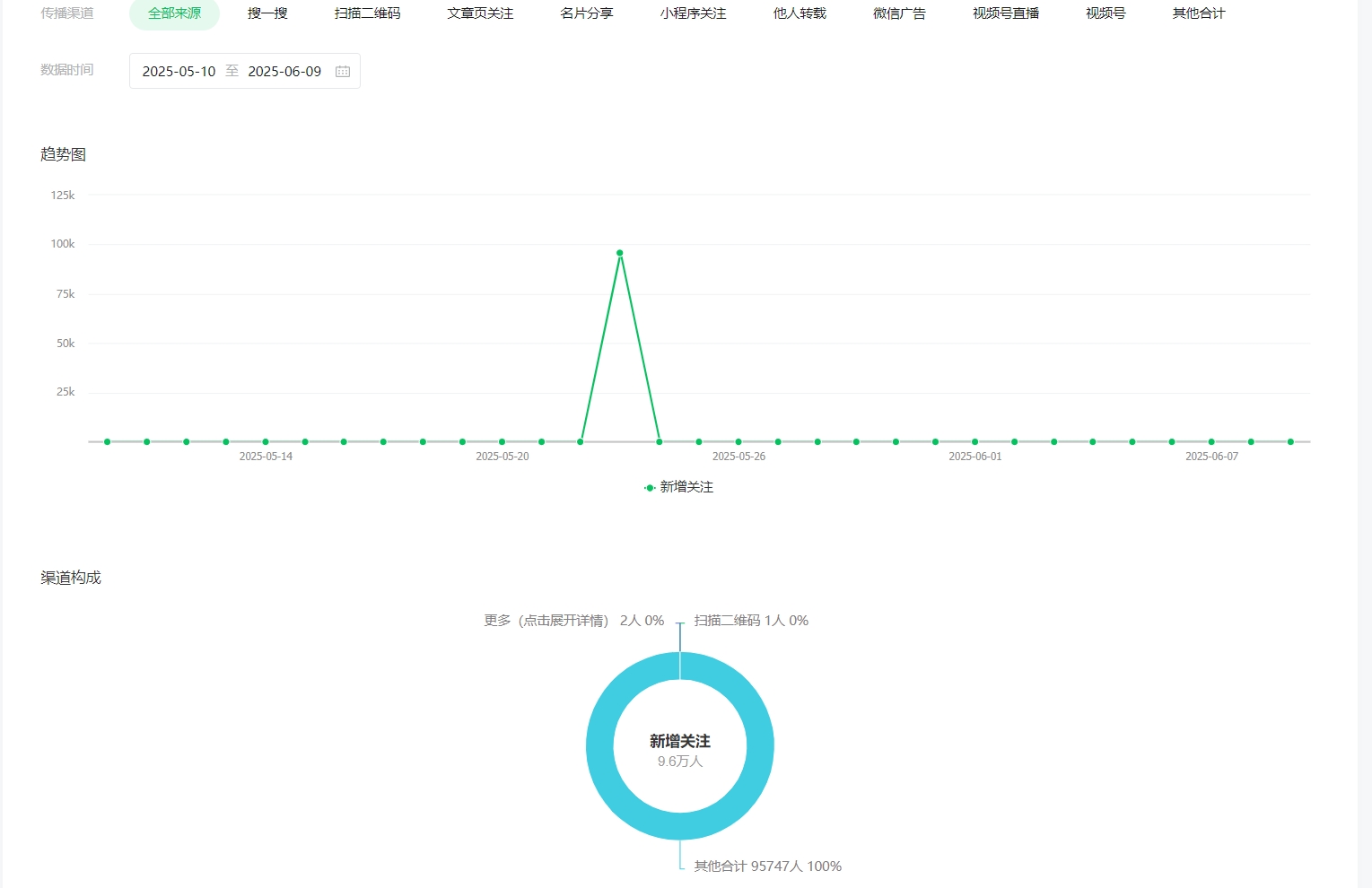Filter by 扫描二维码 channel
1372x888 pixels.
368,13
